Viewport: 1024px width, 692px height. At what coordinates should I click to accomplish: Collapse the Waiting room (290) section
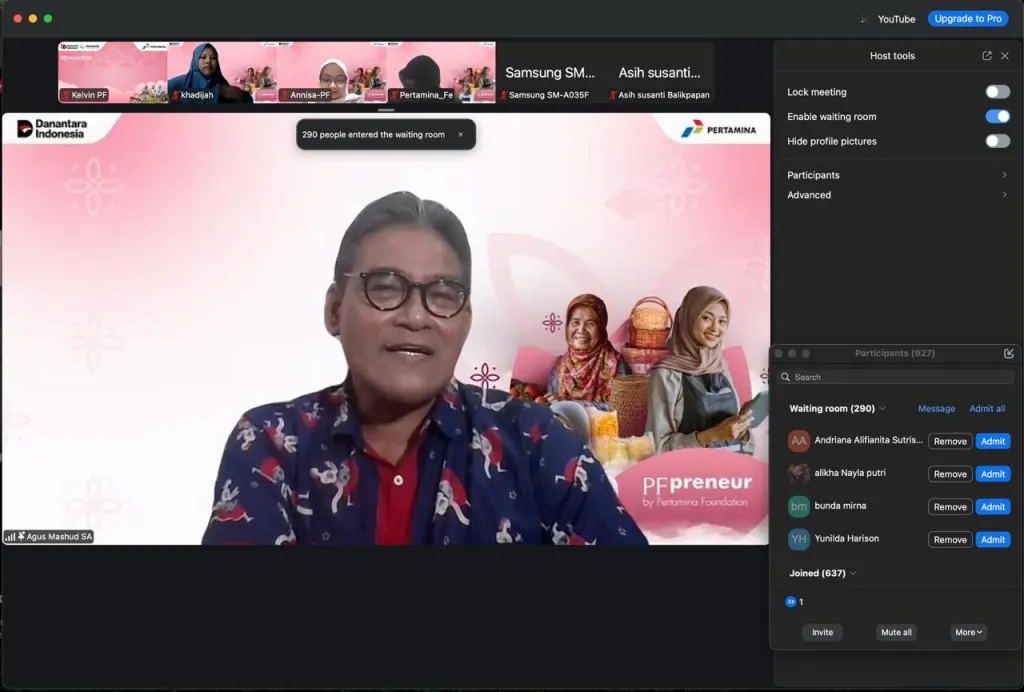pos(882,409)
